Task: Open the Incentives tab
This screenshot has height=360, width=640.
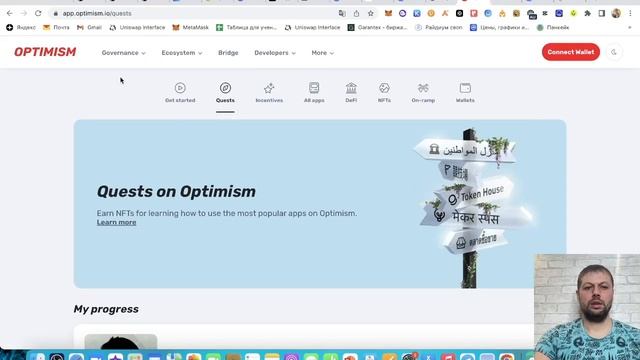Action: pyautogui.click(x=269, y=93)
